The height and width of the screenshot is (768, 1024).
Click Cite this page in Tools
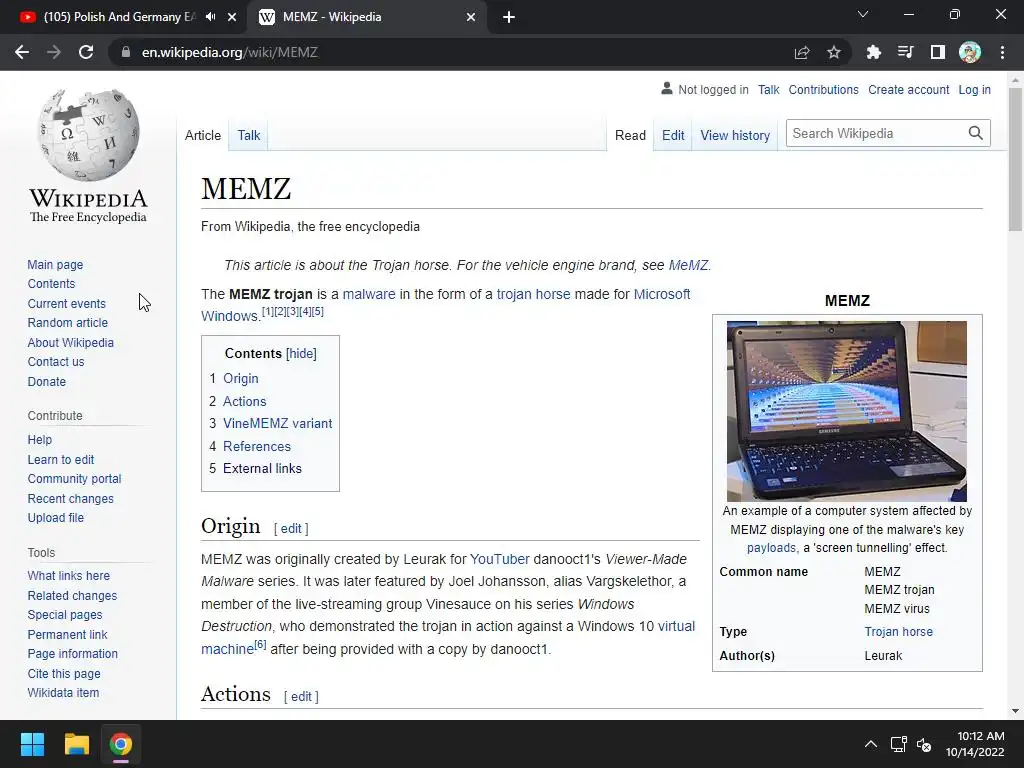point(64,673)
